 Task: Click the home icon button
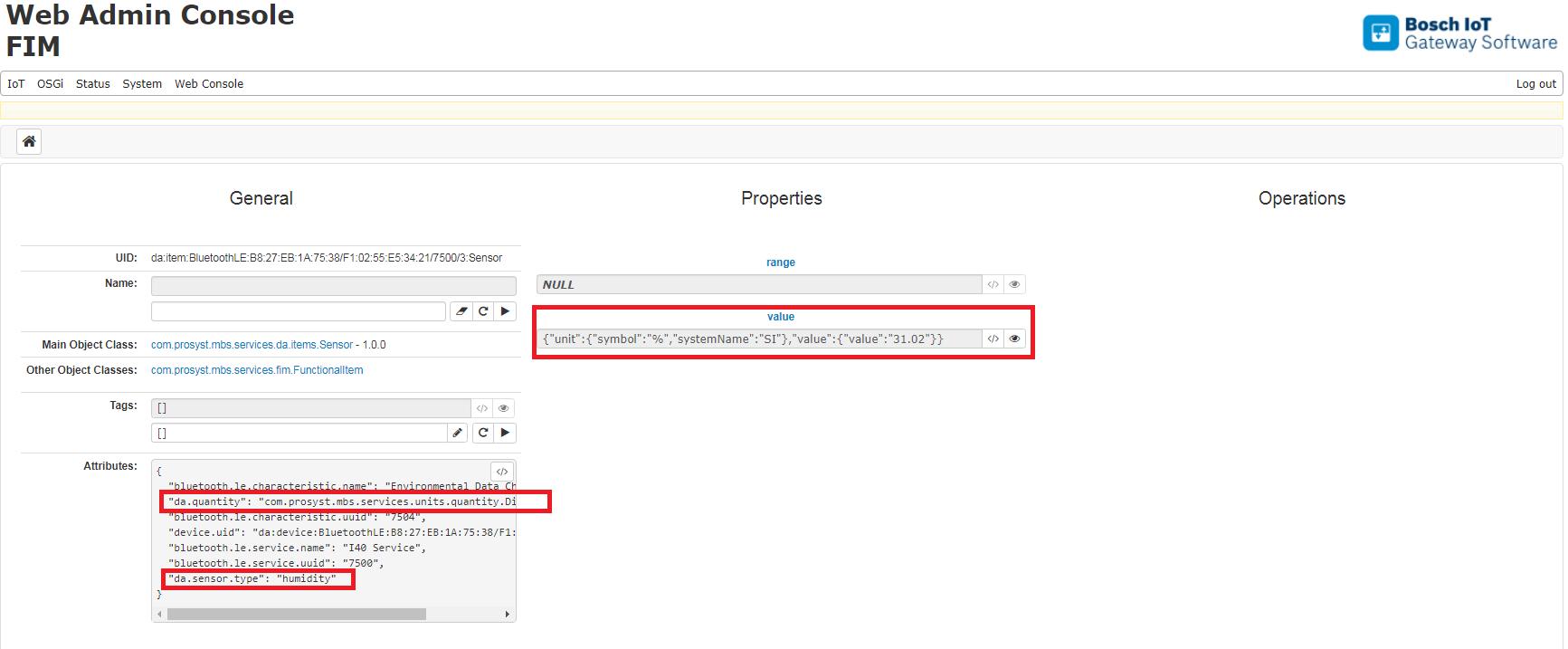point(29,141)
